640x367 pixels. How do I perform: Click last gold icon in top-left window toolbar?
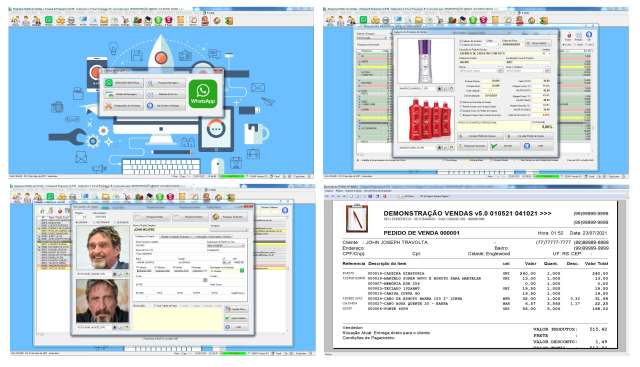[229, 20]
